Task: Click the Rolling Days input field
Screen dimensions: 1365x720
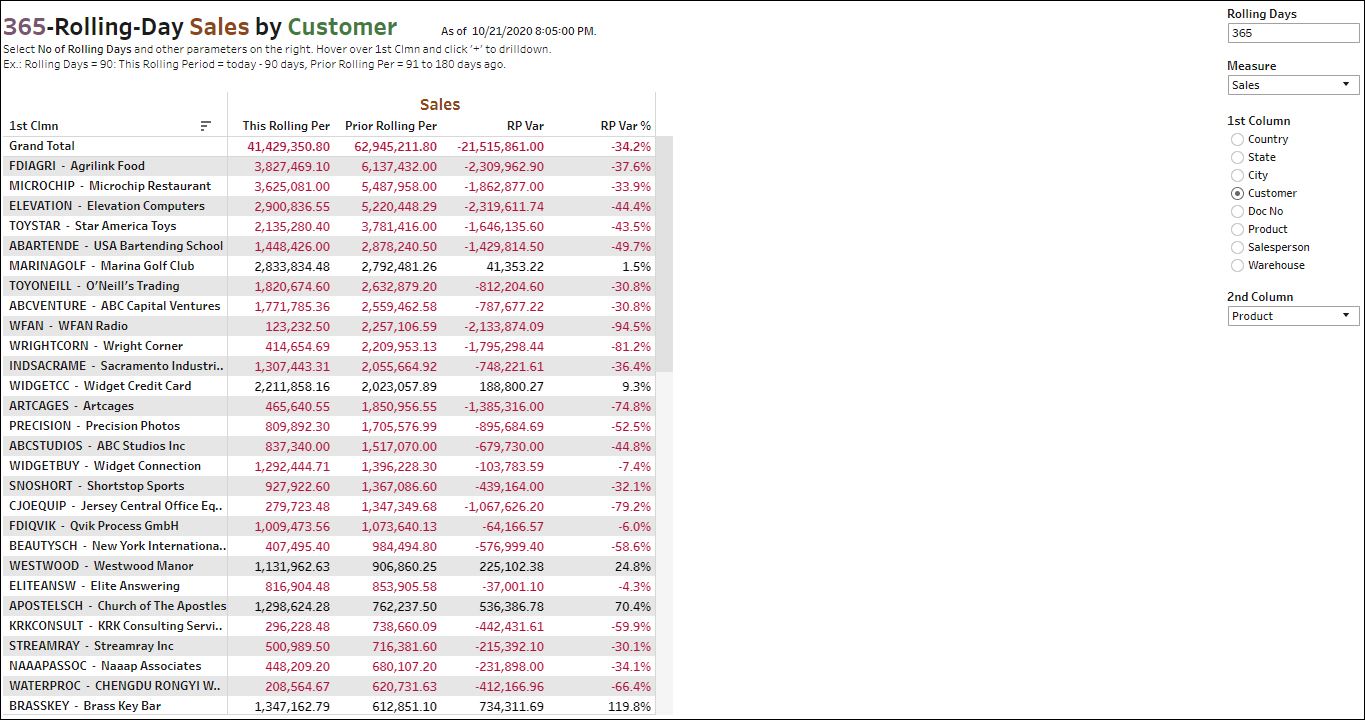Action: (x=1292, y=33)
